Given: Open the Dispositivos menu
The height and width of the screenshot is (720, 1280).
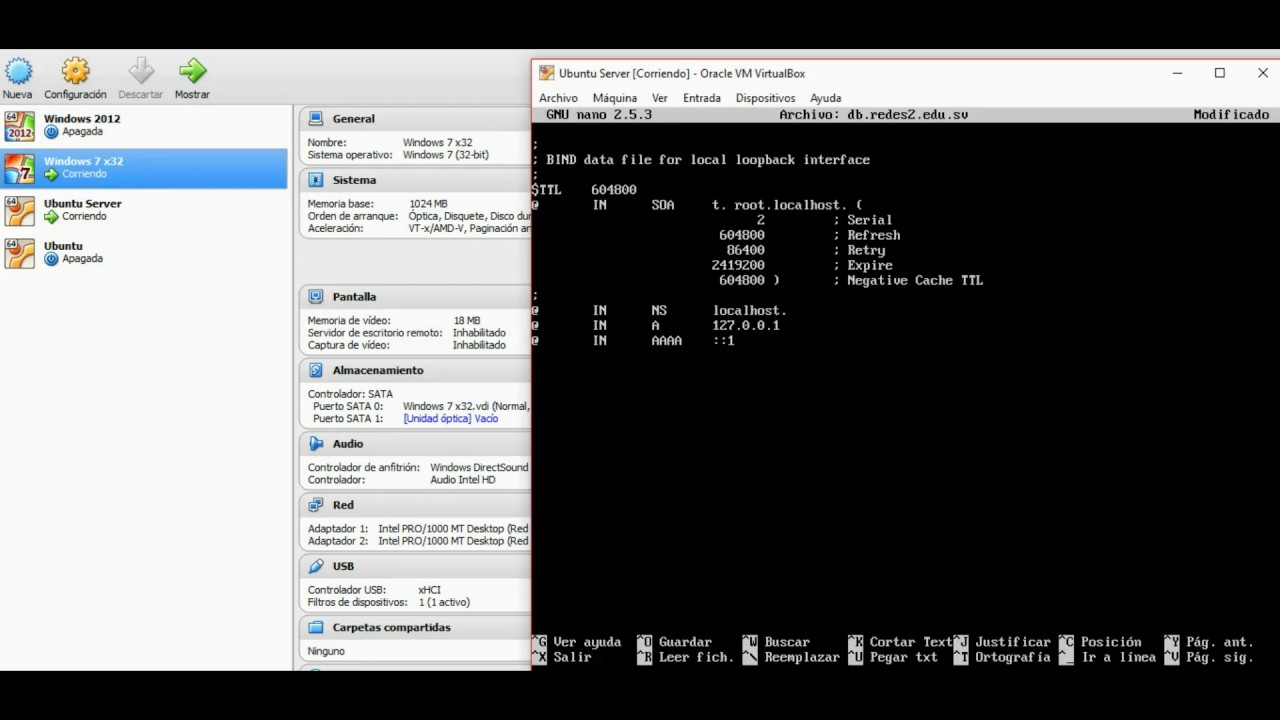Looking at the screenshot, I should pos(765,98).
